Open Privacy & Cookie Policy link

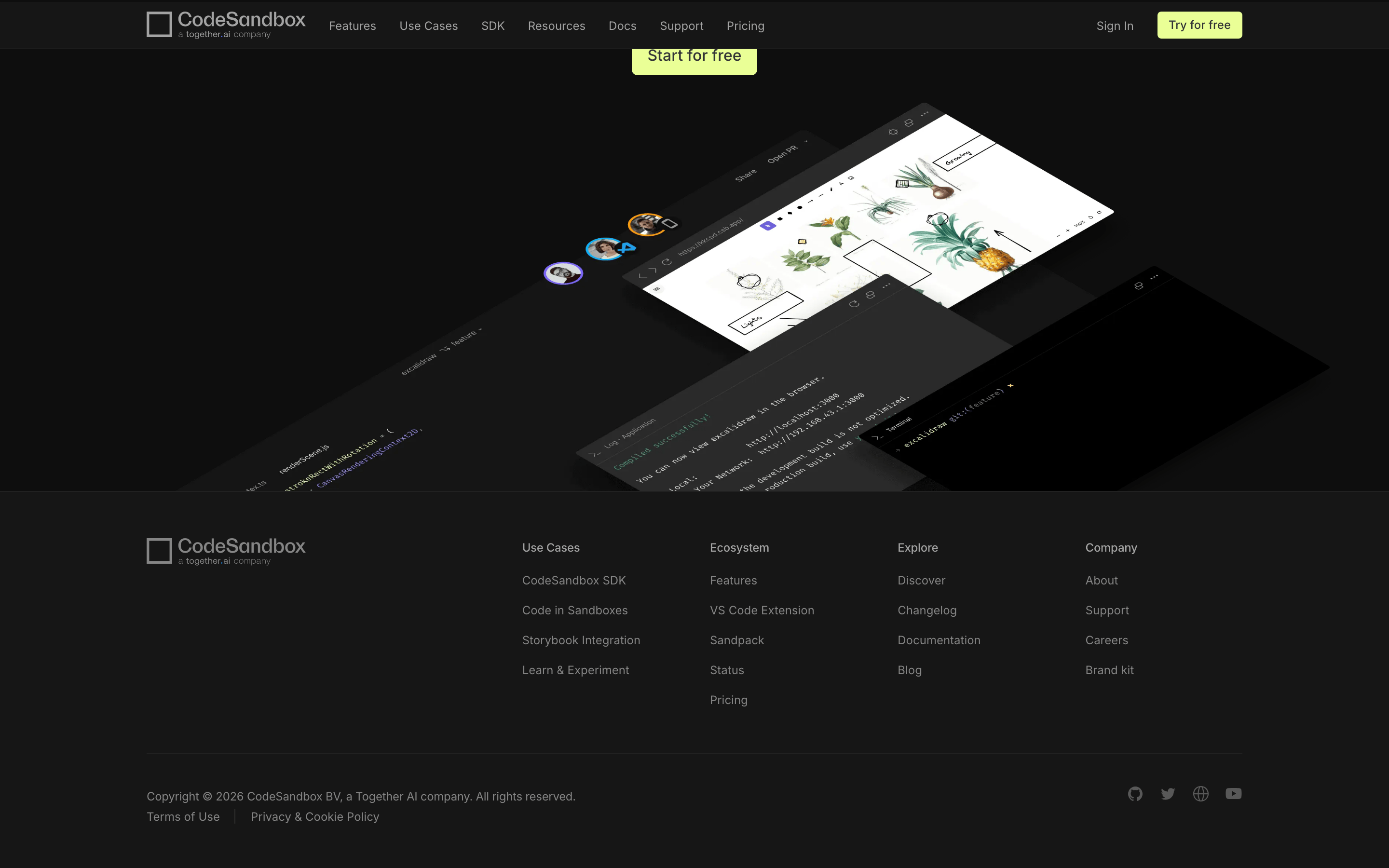click(x=314, y=816)
